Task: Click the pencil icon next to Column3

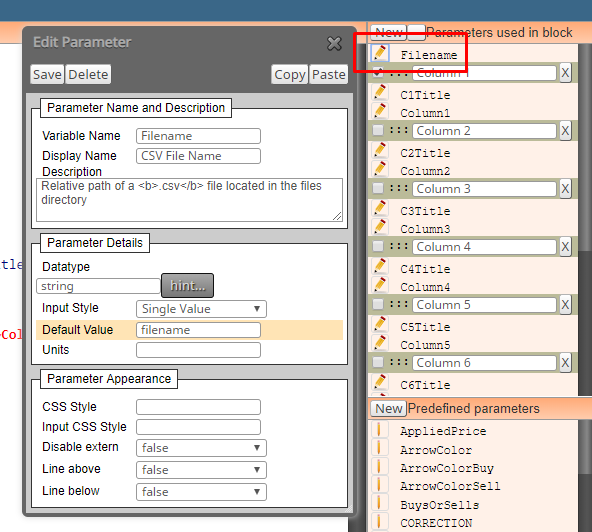Action: 380,227
